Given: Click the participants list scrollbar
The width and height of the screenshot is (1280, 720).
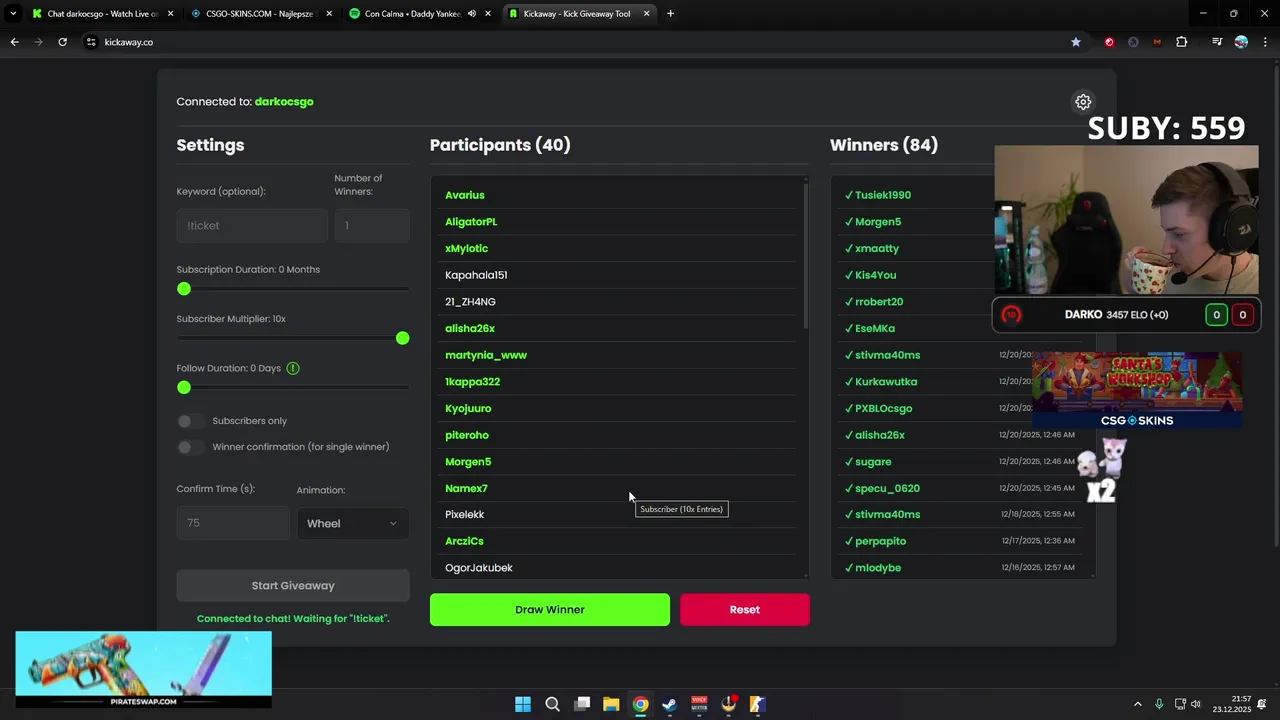Looking at the screenshot, I should [805, 255].
